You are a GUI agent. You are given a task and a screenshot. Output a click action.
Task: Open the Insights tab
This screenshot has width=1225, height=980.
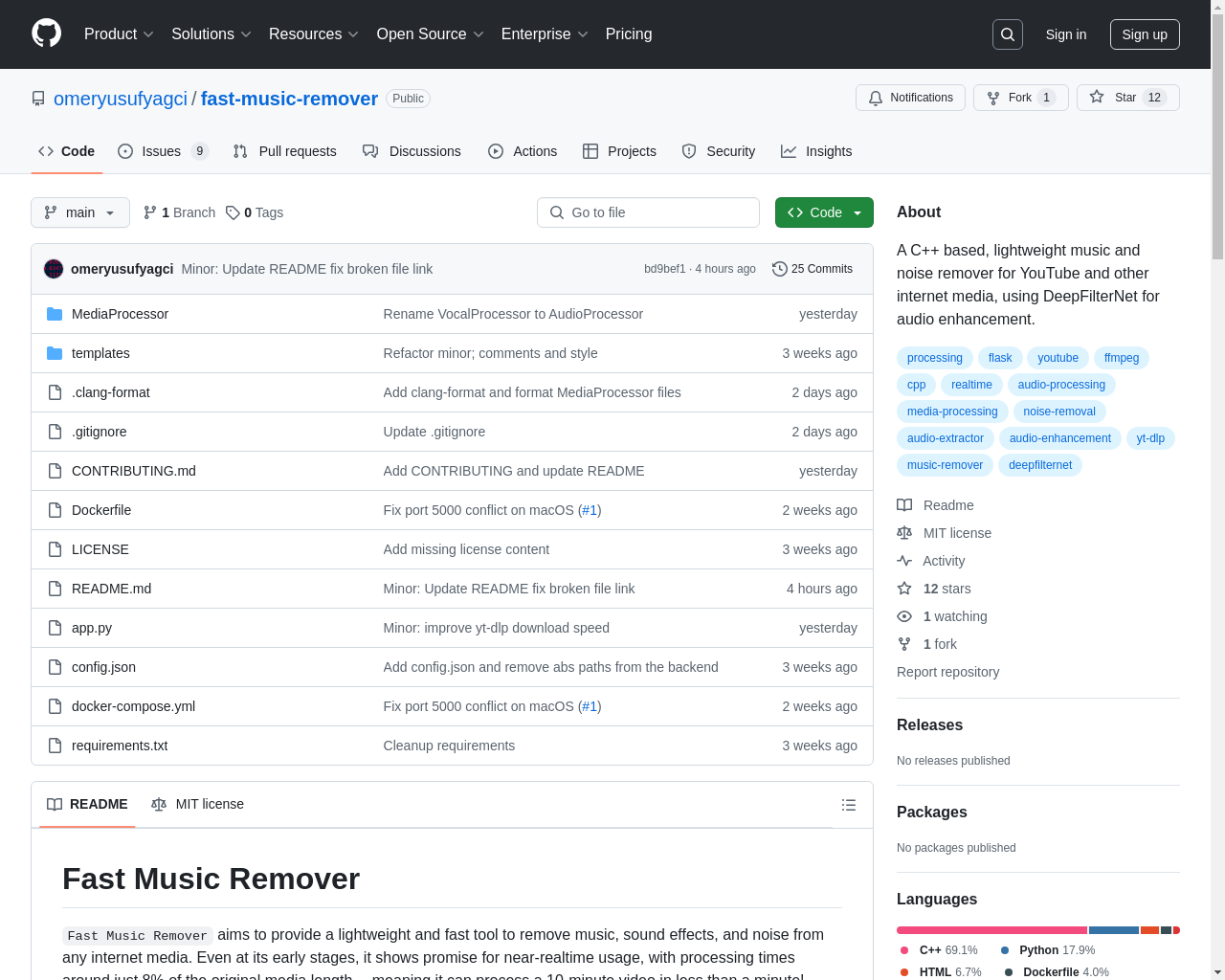816,151
